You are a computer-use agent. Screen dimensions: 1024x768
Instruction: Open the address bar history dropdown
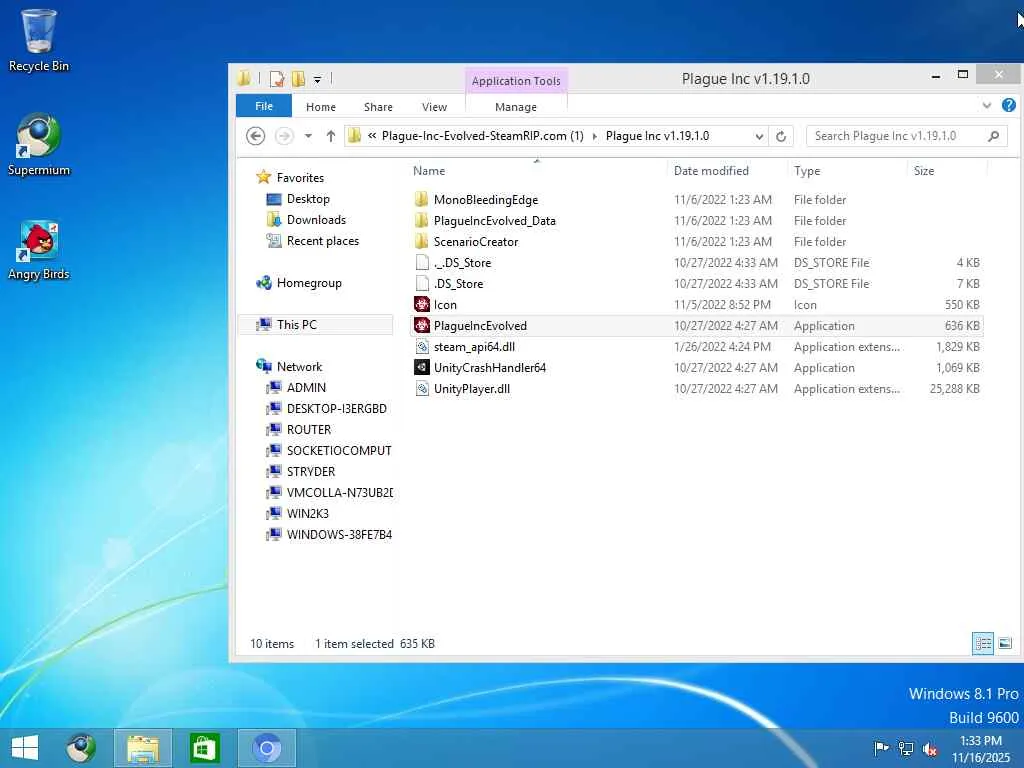[759, 136]
